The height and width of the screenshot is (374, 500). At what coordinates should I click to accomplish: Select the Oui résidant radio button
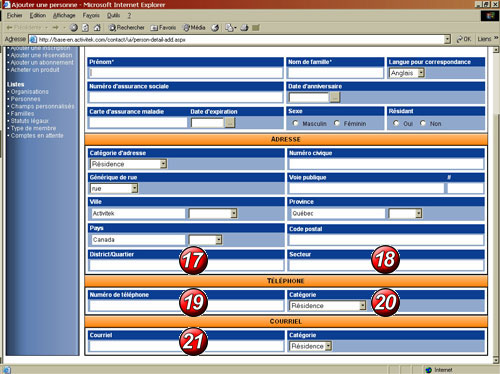click(396, 123)
